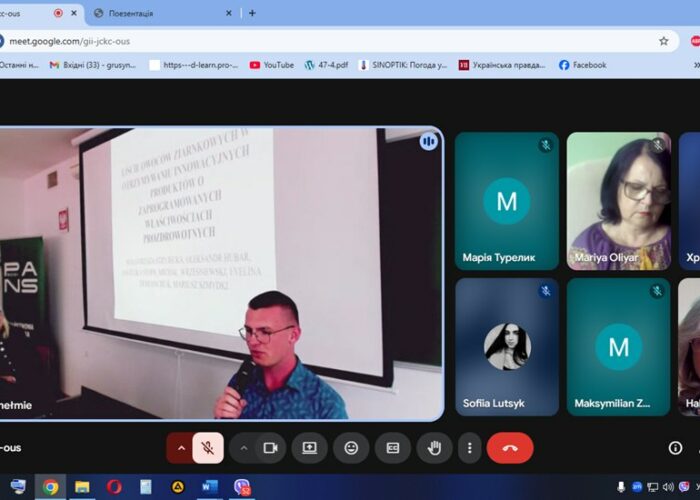
Task: Click the present screen icon
Action: 310,448
